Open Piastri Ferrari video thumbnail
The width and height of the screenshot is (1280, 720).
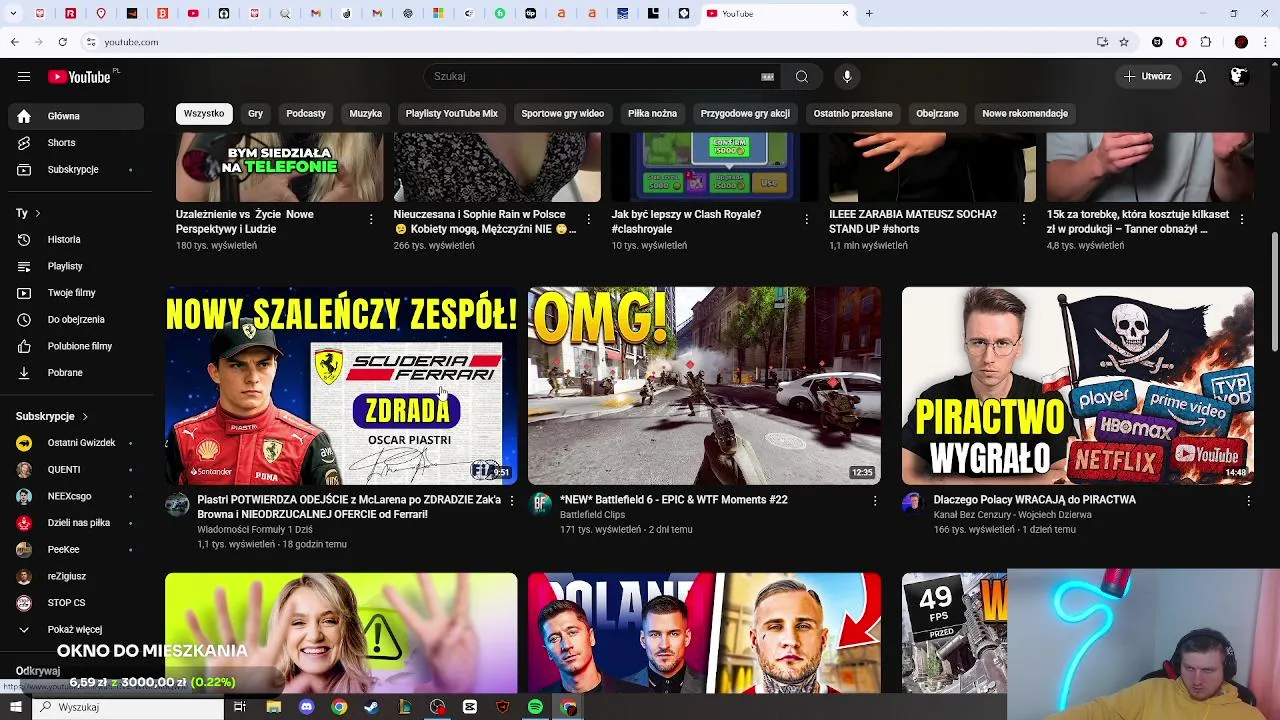pos(341,386)
